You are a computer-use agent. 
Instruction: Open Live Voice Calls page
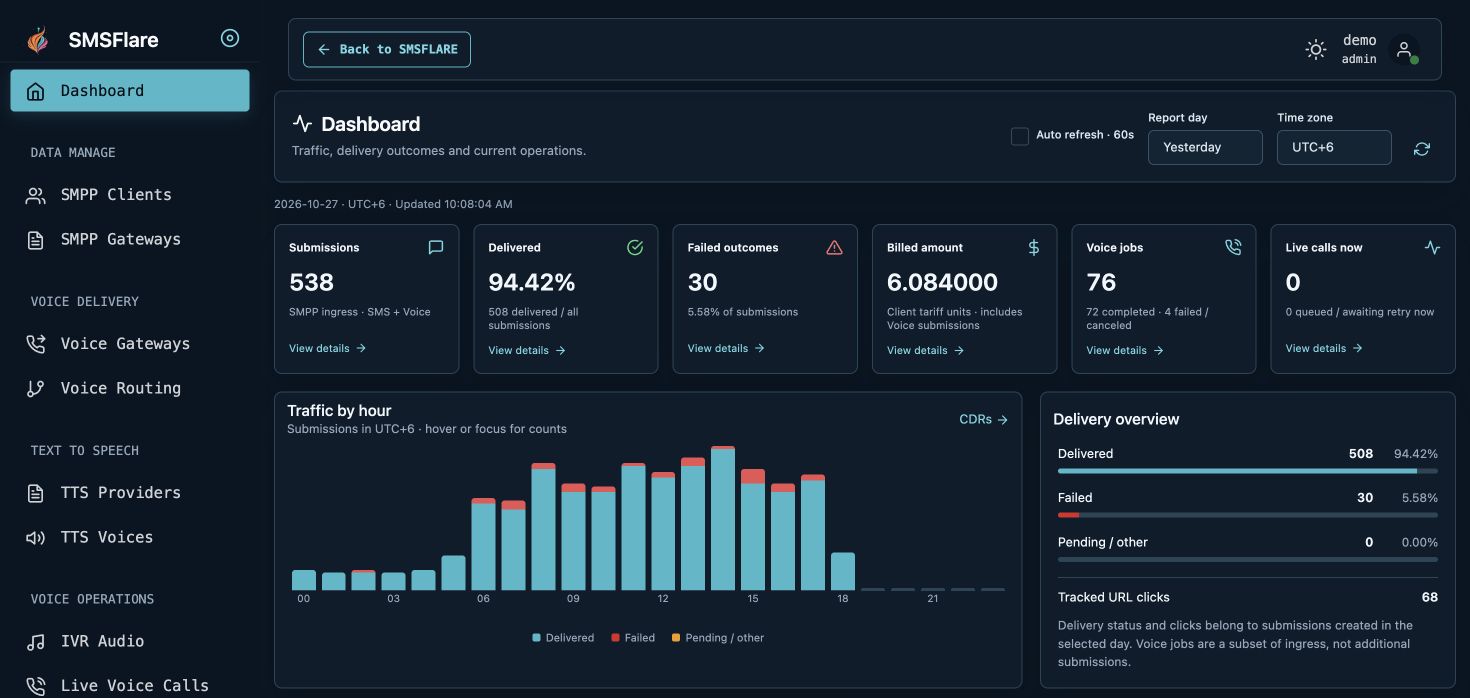pos(130,685)
